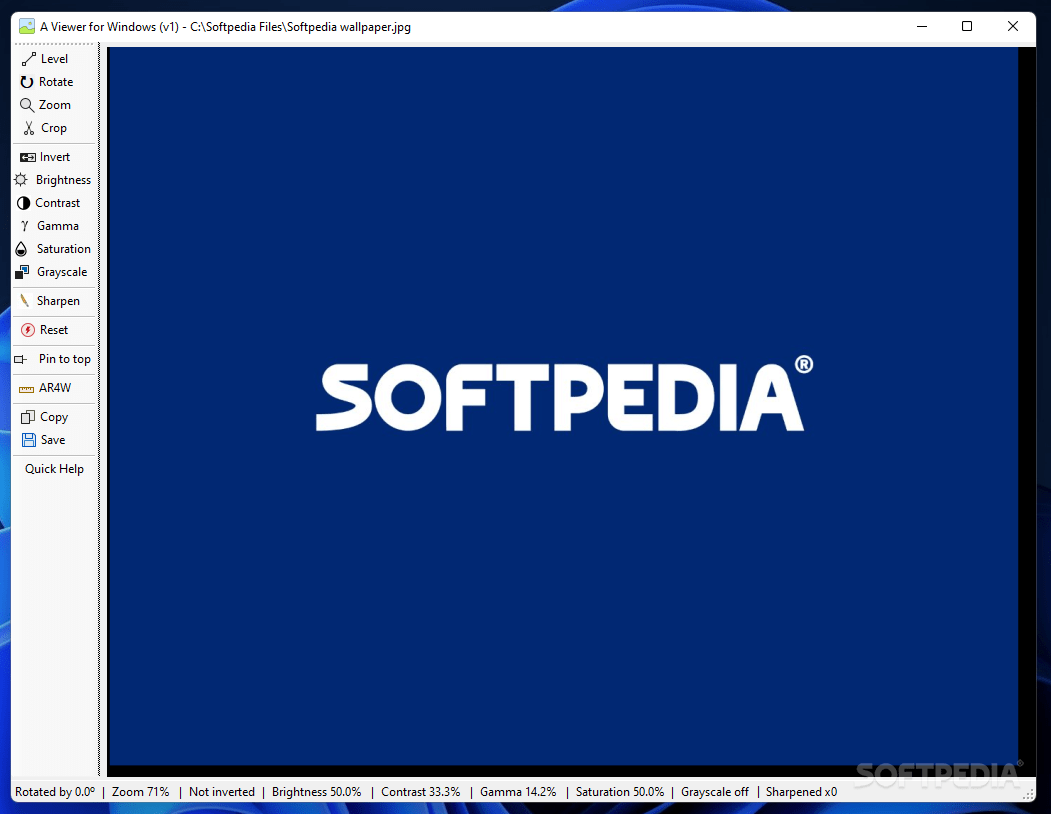Screen dimensions: 1051x814
Task: Click the Sharpen label
Action: 58,301
